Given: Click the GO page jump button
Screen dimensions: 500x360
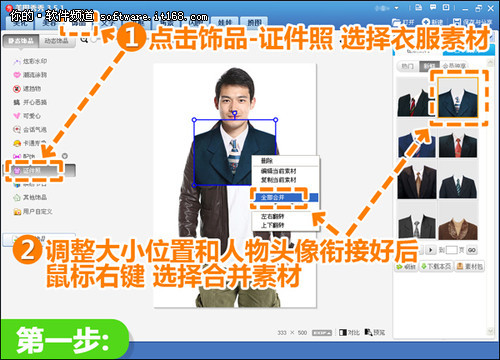Looking at the screenshot, I should point(472,250).
